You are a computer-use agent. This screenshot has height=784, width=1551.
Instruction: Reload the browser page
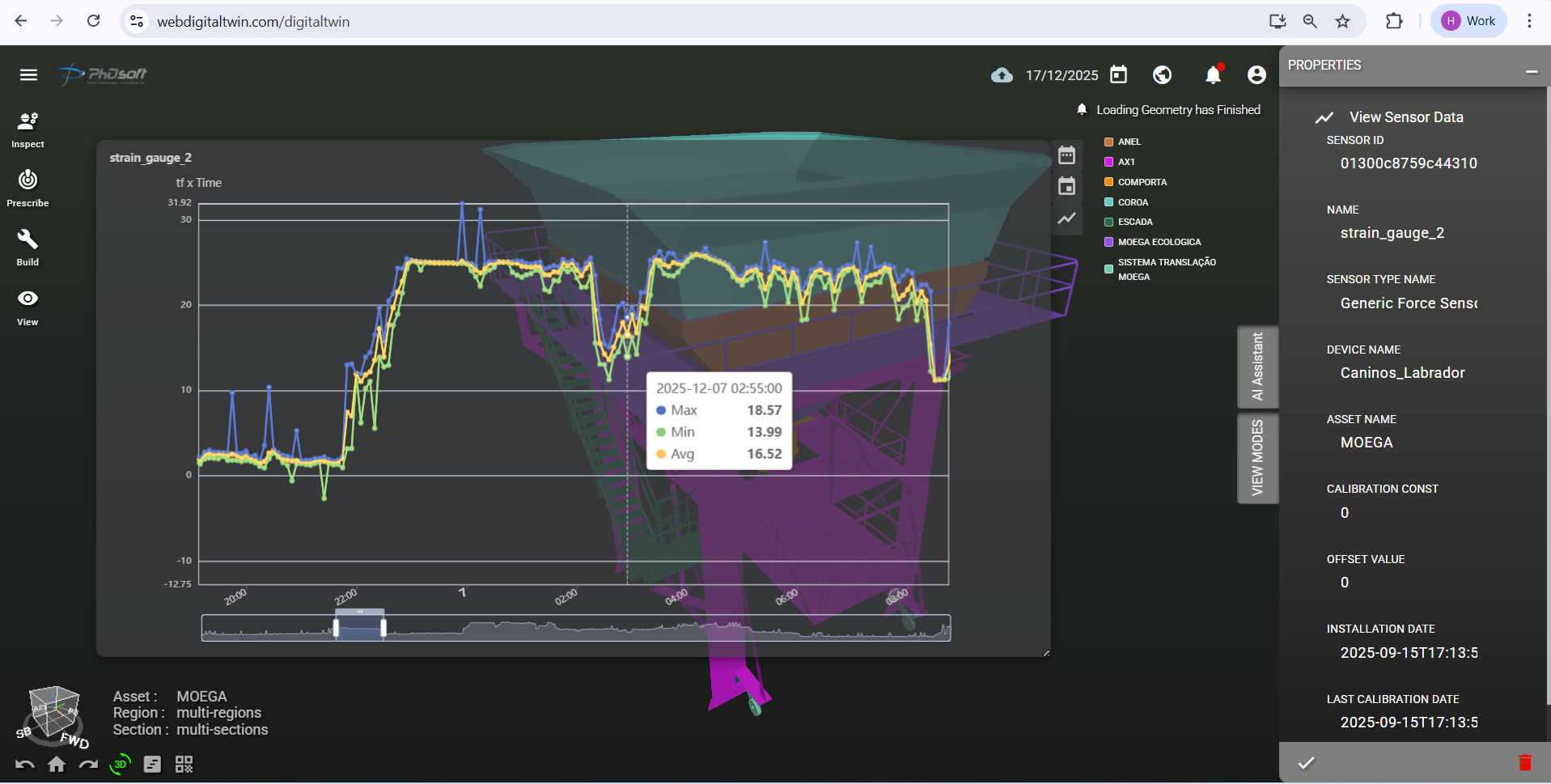94,21
